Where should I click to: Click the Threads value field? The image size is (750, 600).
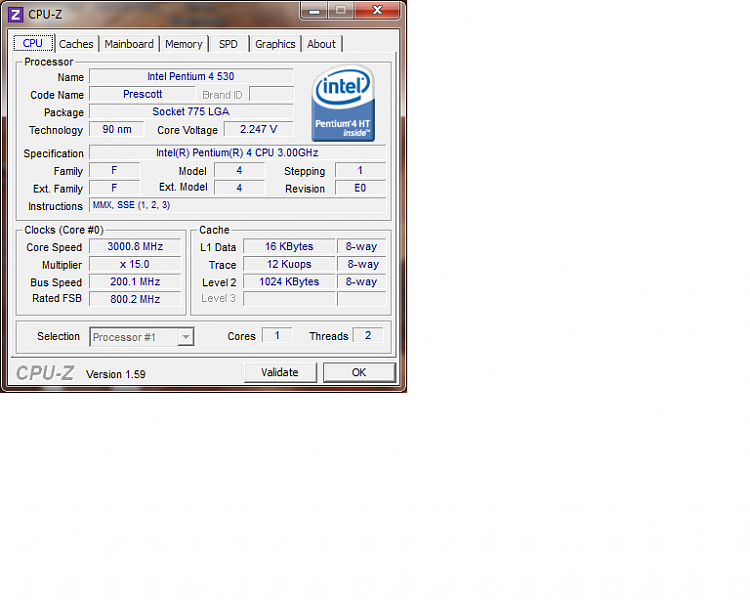368,335
